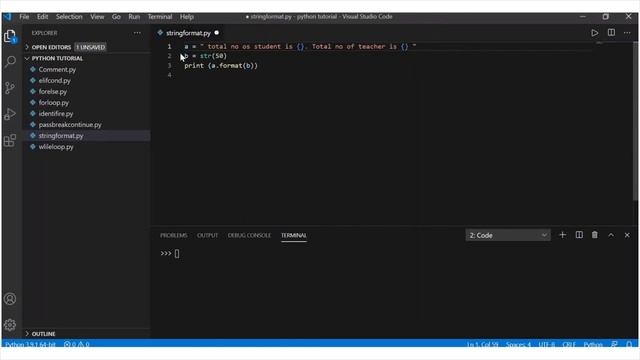Open forelse.py in the explorer
Viewport: 640px width, 360px height.
point(53,92)
